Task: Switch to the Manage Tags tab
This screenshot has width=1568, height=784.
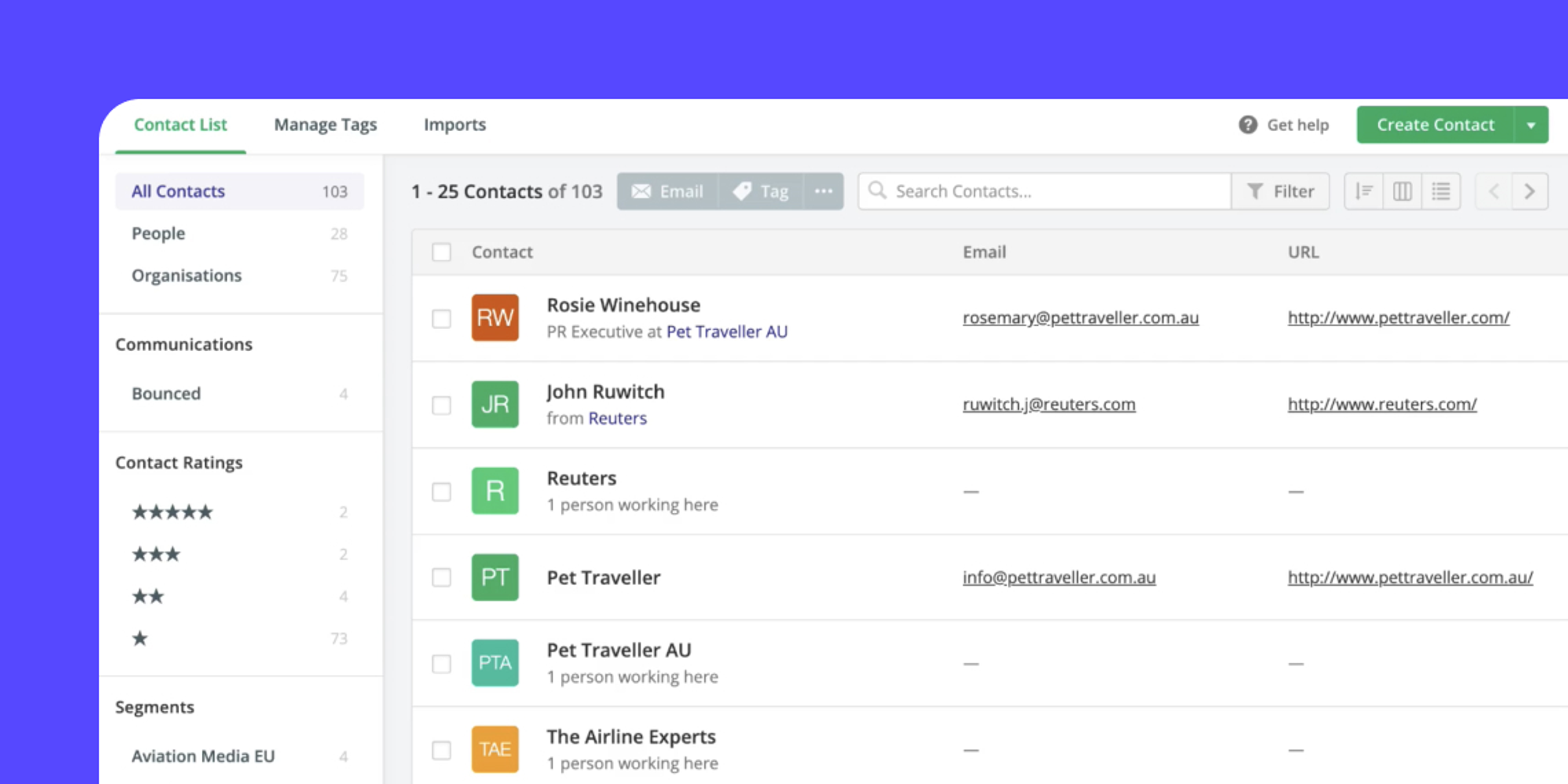Action: [325, 125]
